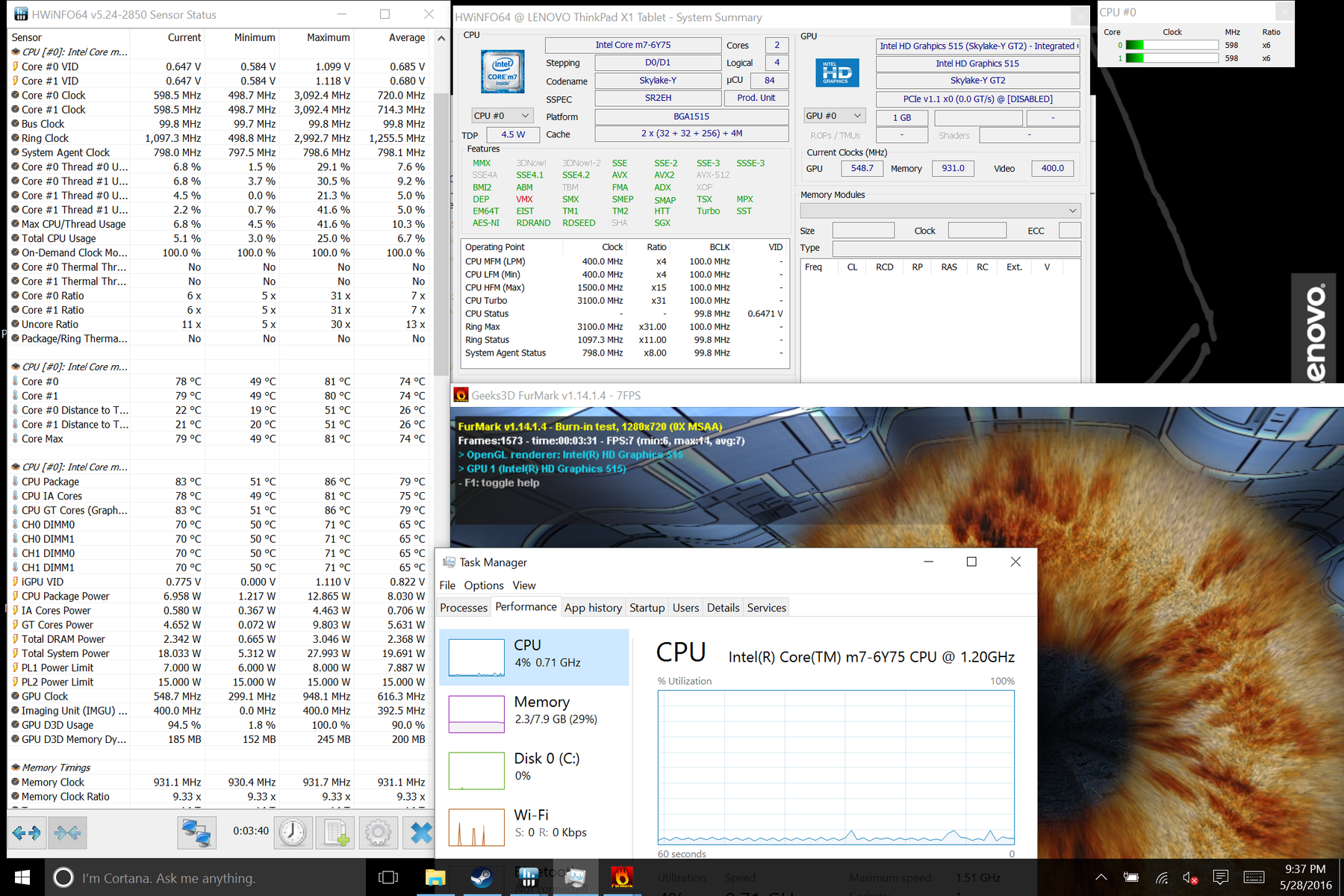This screenshot has height=896, width=1344.
Task: Select the HWiNFO taskbar icon
Action: 528,877
